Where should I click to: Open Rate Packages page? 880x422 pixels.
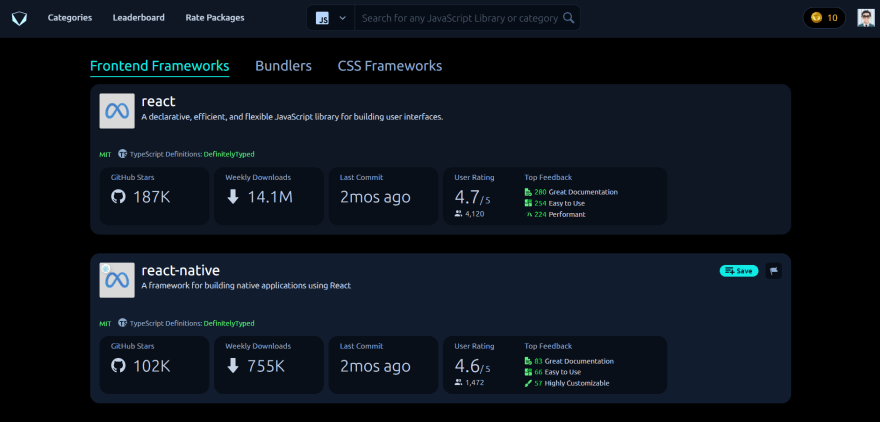point(215,18)
